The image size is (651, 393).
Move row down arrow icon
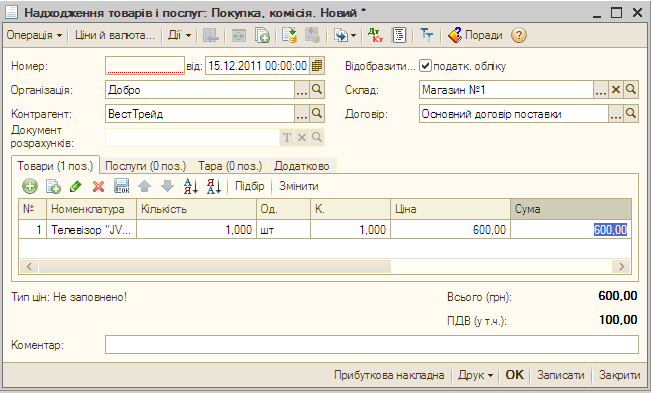(167, 186)
